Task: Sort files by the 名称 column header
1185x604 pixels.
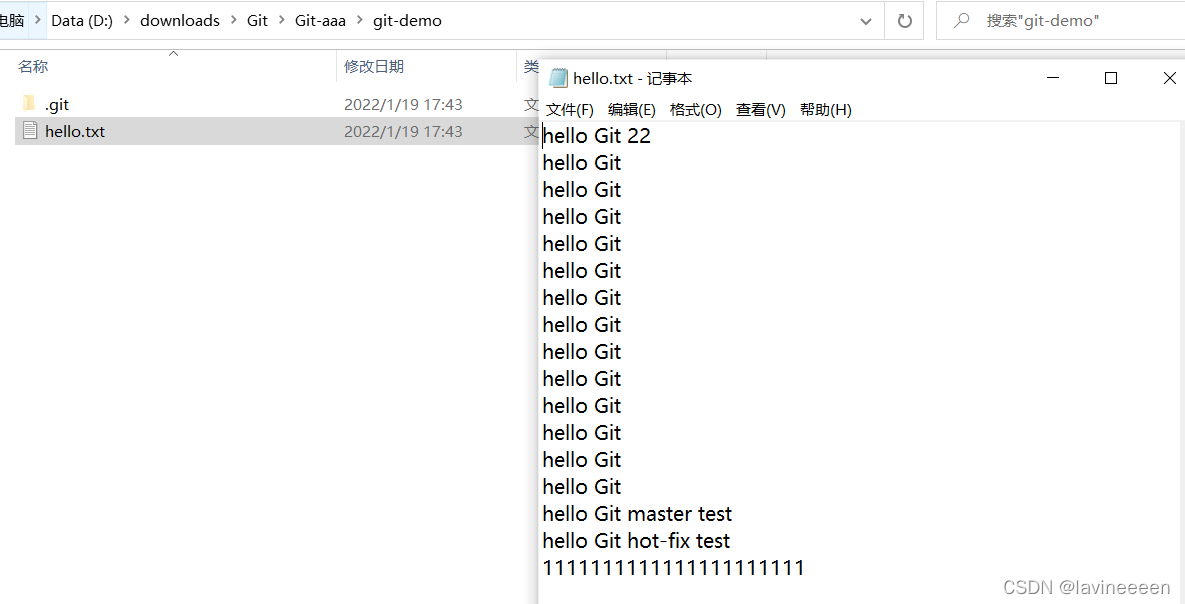Action: pyautogui.click(x=33, y=66)
